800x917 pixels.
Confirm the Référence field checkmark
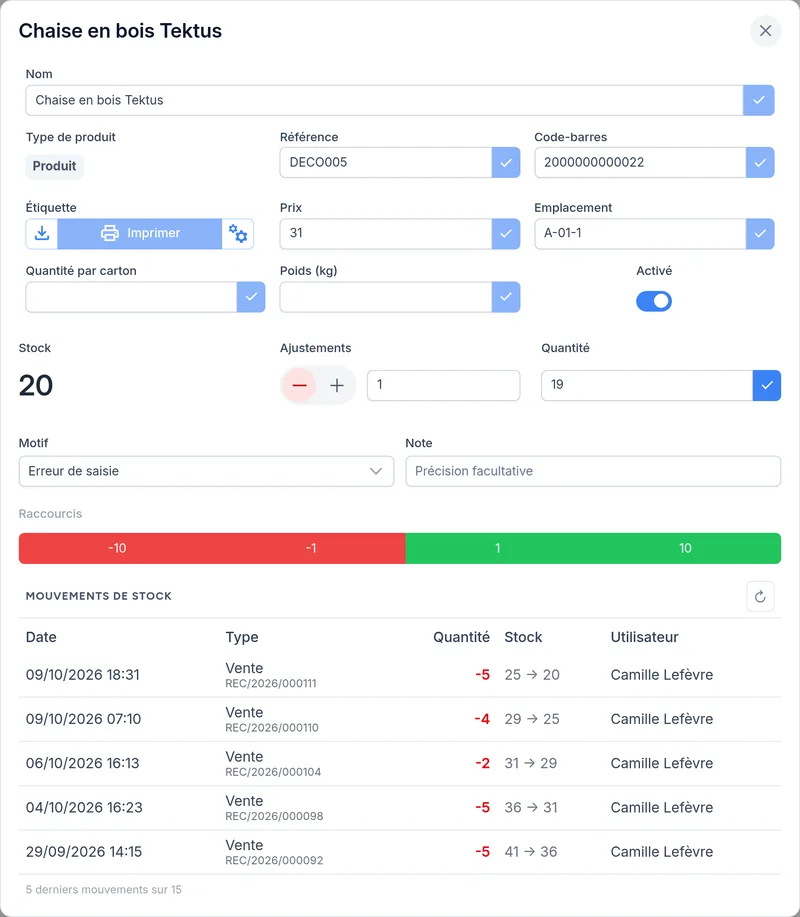[506, 163]
